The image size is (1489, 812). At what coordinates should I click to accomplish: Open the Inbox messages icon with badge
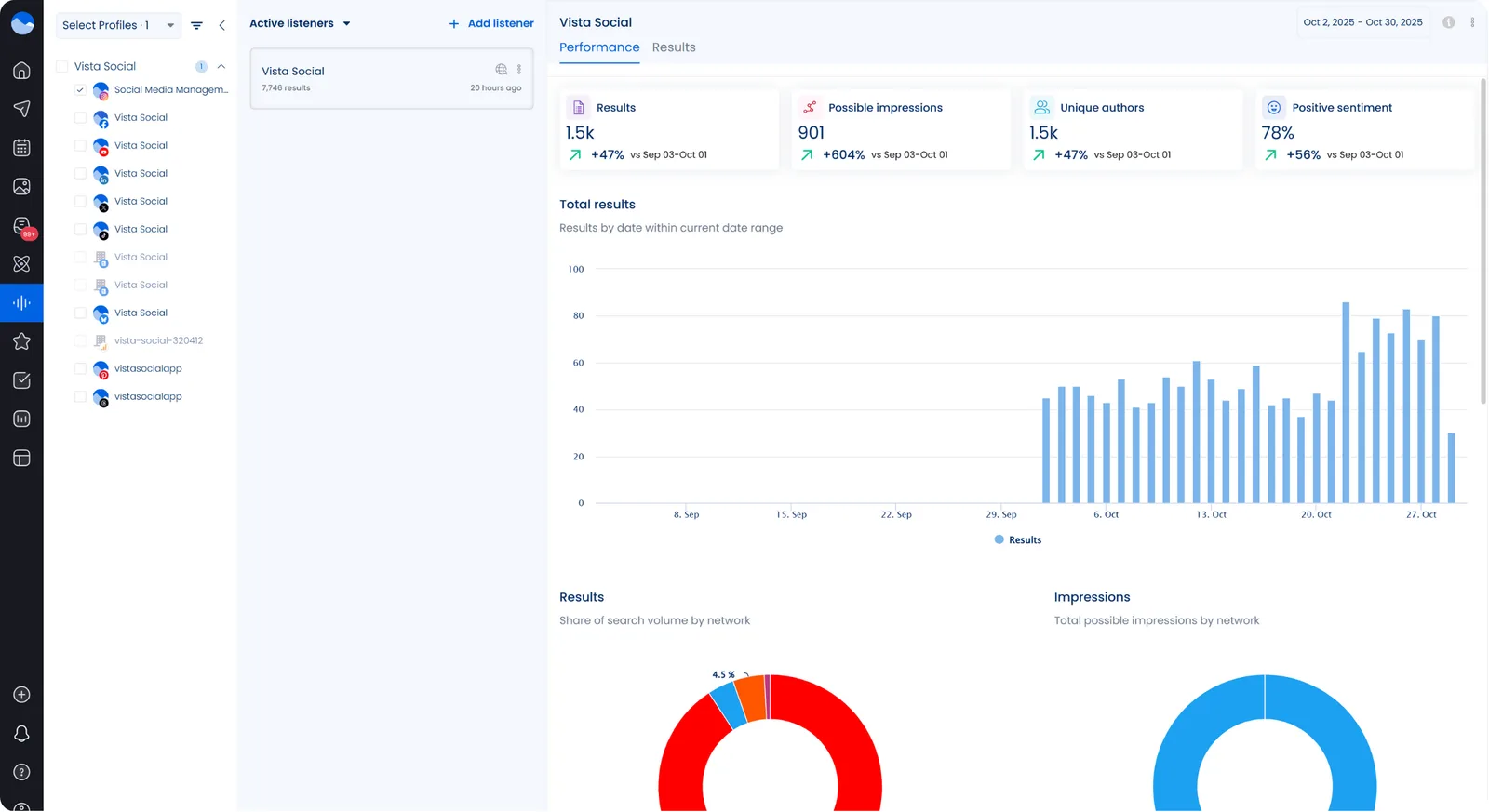tap(21, 226)
